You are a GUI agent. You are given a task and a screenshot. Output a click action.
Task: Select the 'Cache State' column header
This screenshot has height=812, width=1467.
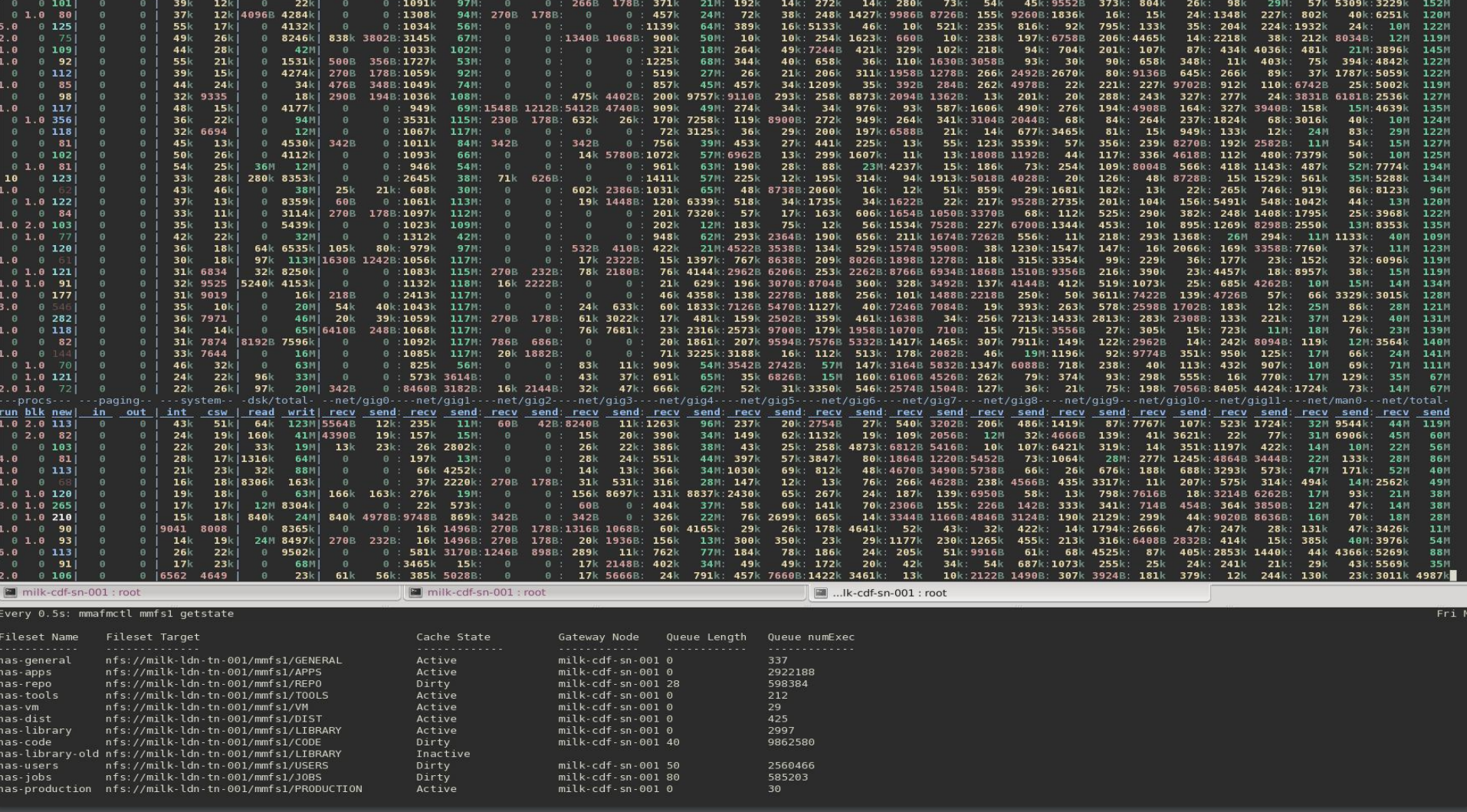coord(453,637)
